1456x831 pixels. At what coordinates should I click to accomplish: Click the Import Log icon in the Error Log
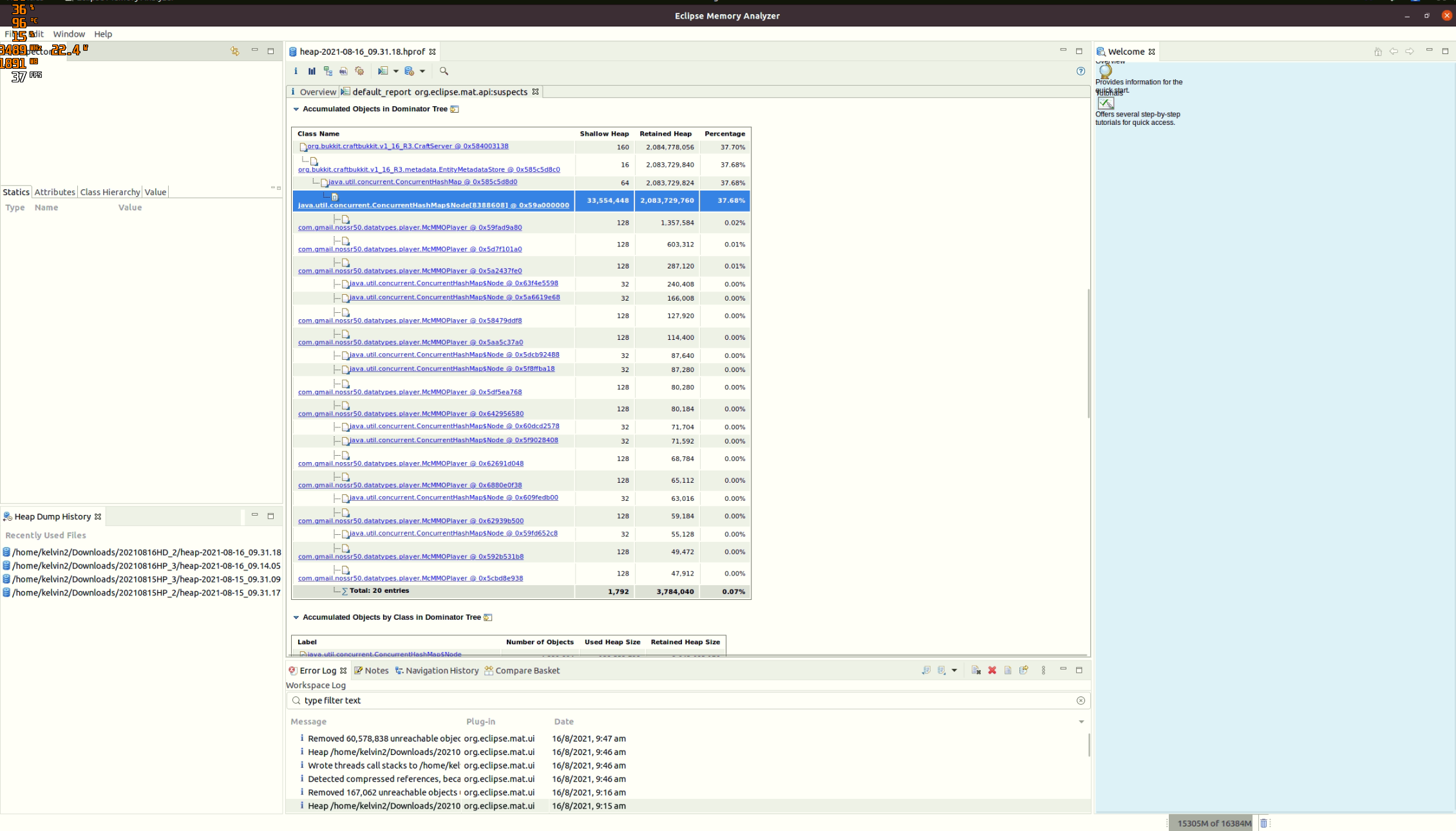[941, 670]
